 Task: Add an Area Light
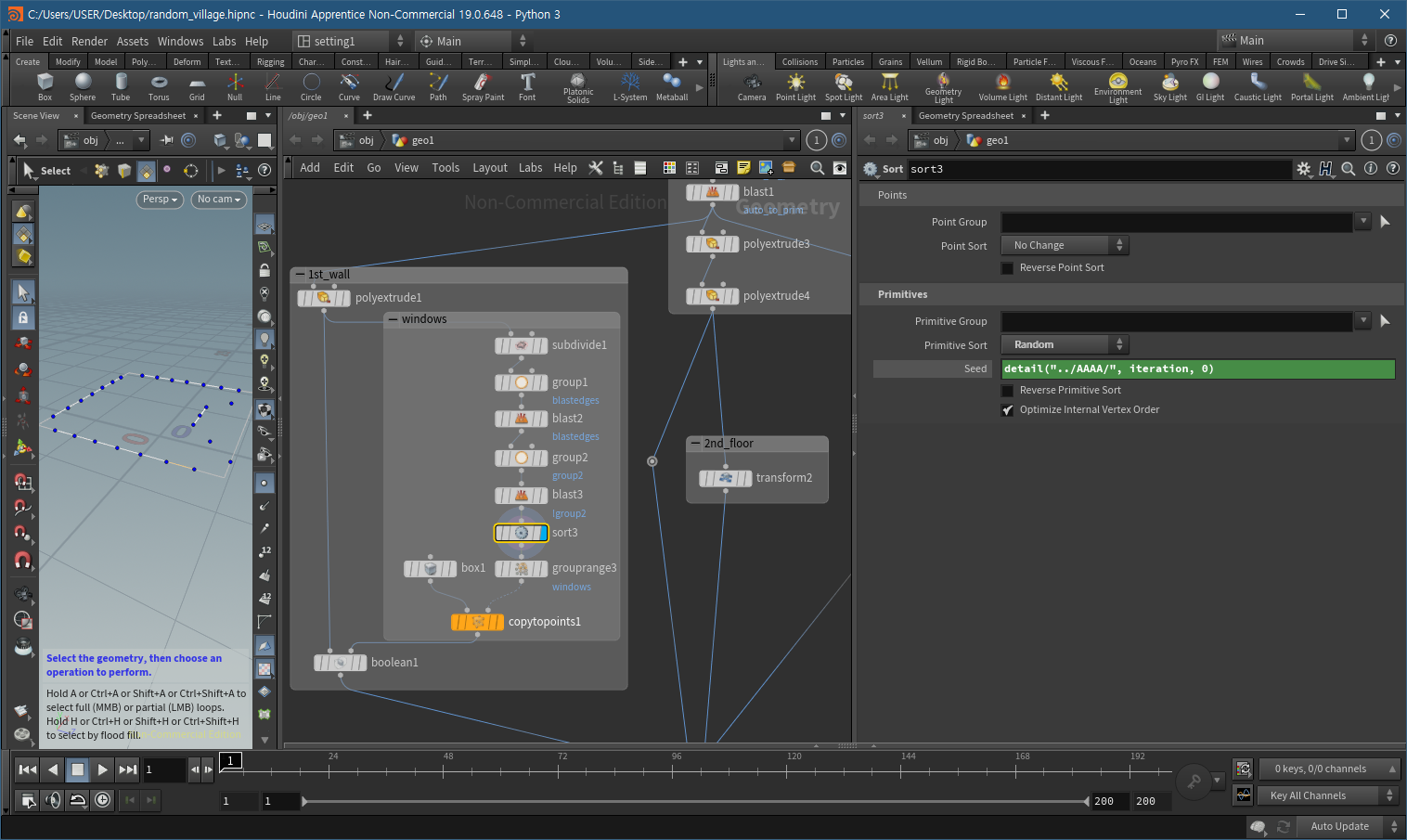pos(889,87)
